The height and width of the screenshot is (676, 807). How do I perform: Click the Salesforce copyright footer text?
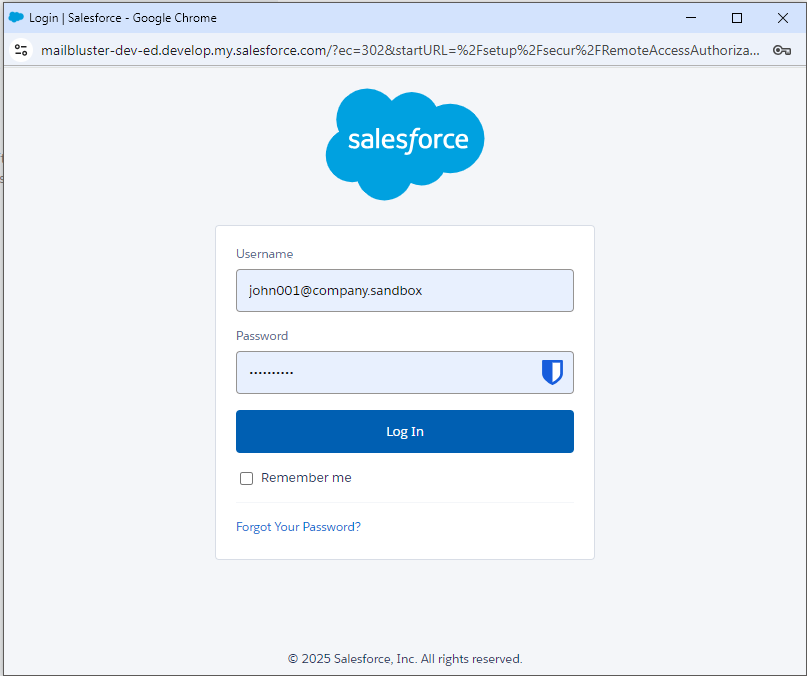tap(405, 659)
